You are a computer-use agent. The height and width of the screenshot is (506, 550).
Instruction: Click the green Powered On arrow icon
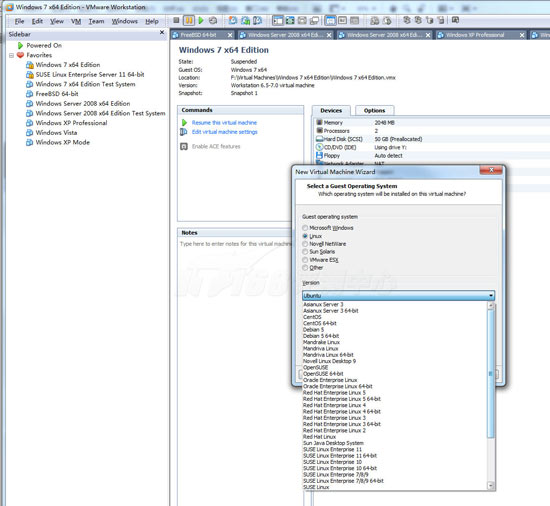tap(20, 45)
